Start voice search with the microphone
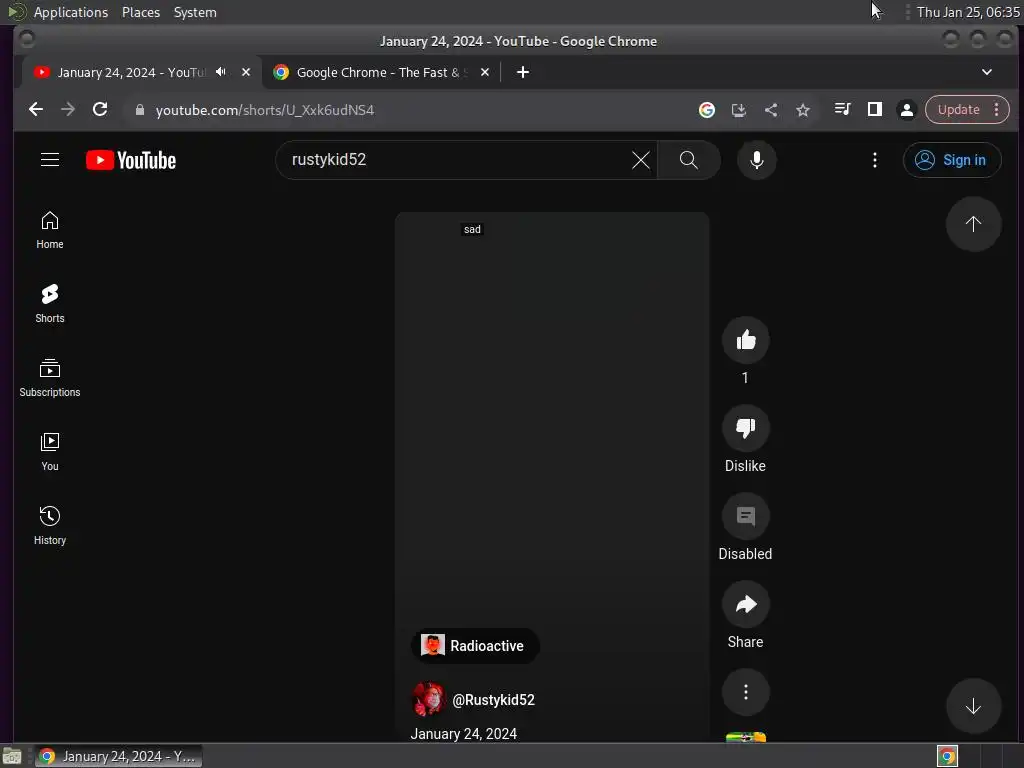Viewport: 1024px width, 768px height. (x=756, y=160)
